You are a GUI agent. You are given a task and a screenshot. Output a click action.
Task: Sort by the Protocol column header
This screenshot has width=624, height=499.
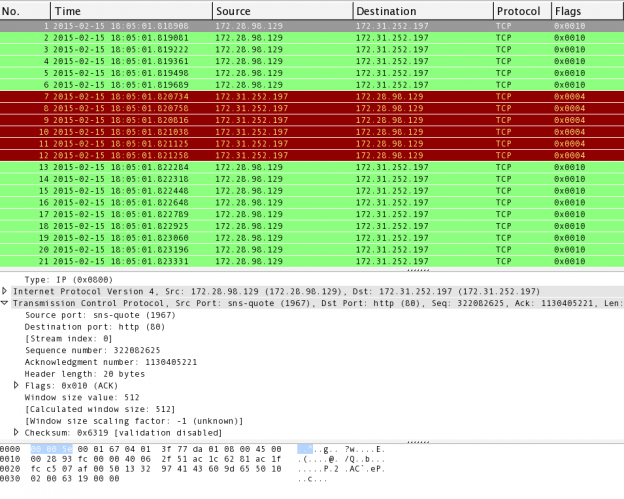click(520, 10)
